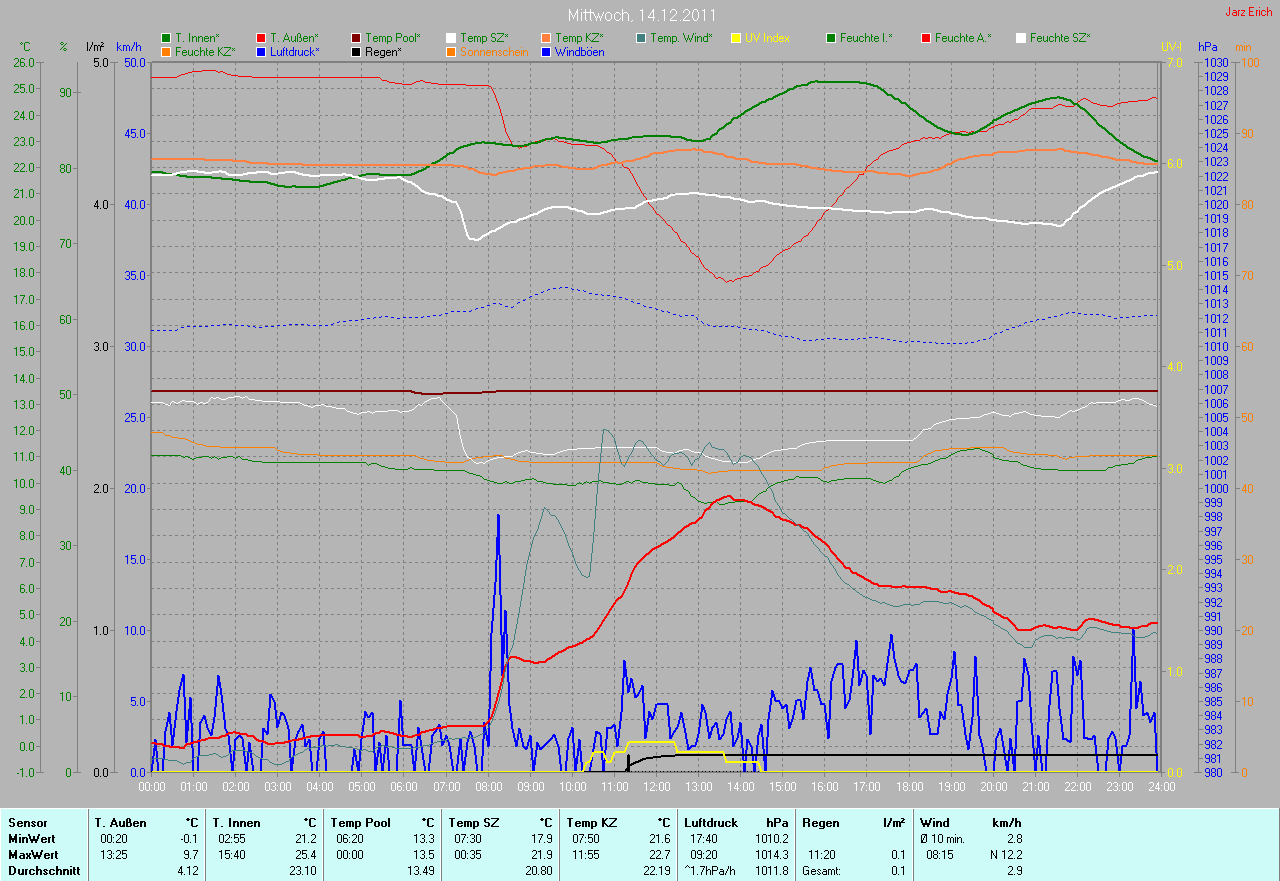Click the yellow UV Index legend swatch
Viewport: 1280px width, 881px height.
pyautogui.click(x=736, y=38)
